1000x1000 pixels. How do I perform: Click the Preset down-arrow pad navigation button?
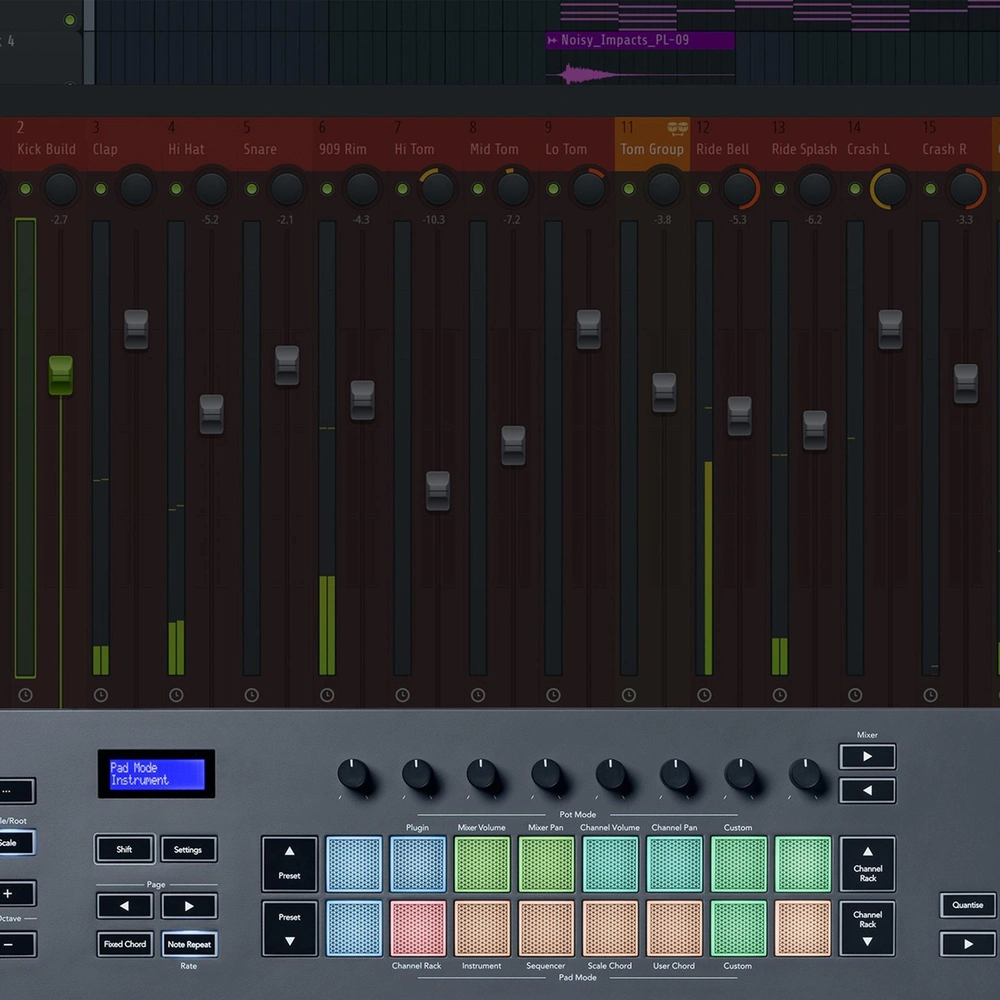click(289, 926)
